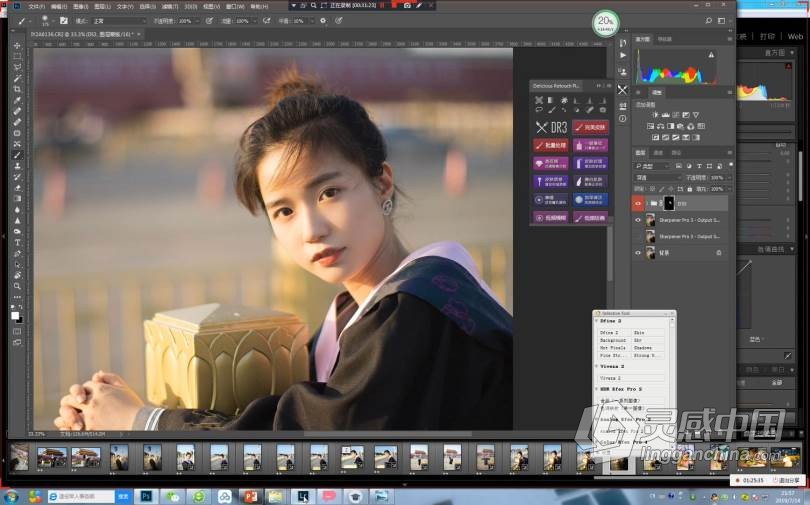Click the DR3 logo button
The height and width of the screenshot is (505, 810).
(x=551, y=127)
